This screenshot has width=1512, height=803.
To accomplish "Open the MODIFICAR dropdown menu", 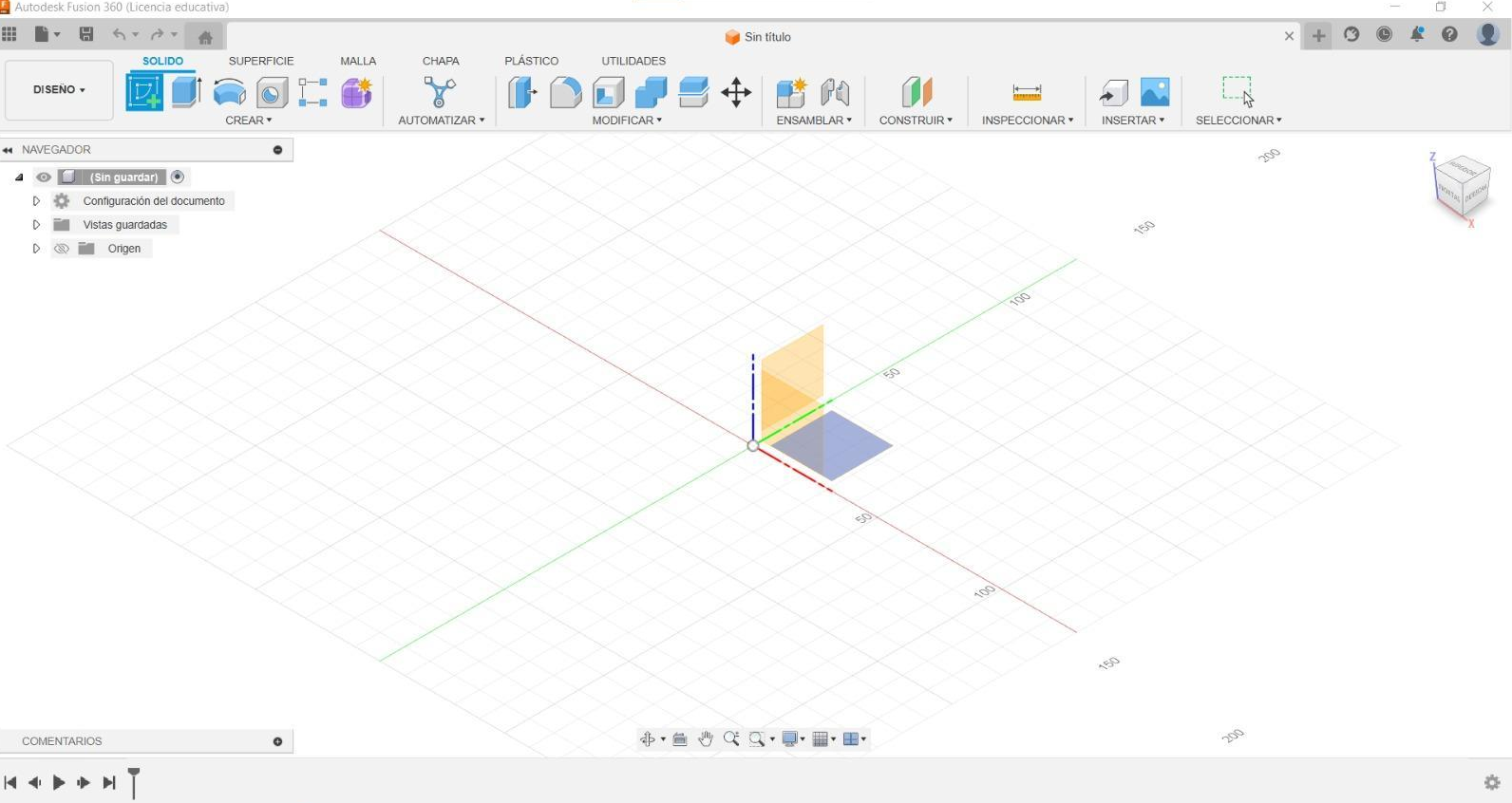I will (x=627, y=121).
